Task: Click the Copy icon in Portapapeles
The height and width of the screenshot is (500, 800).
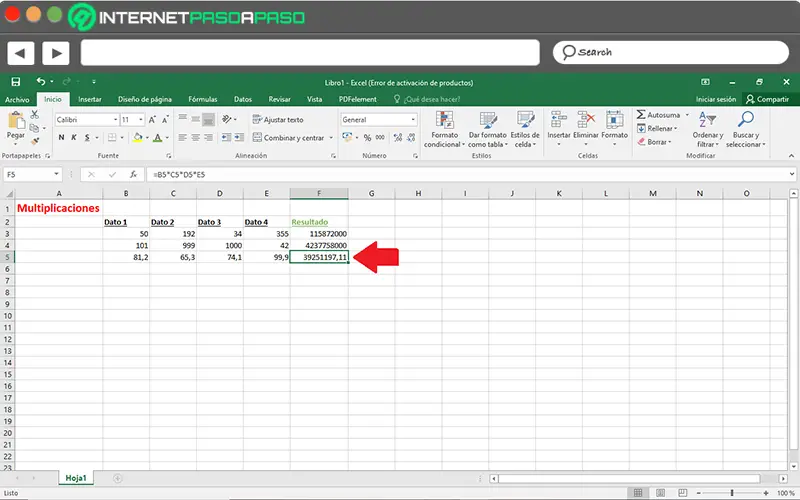Action: pos(34,128)
